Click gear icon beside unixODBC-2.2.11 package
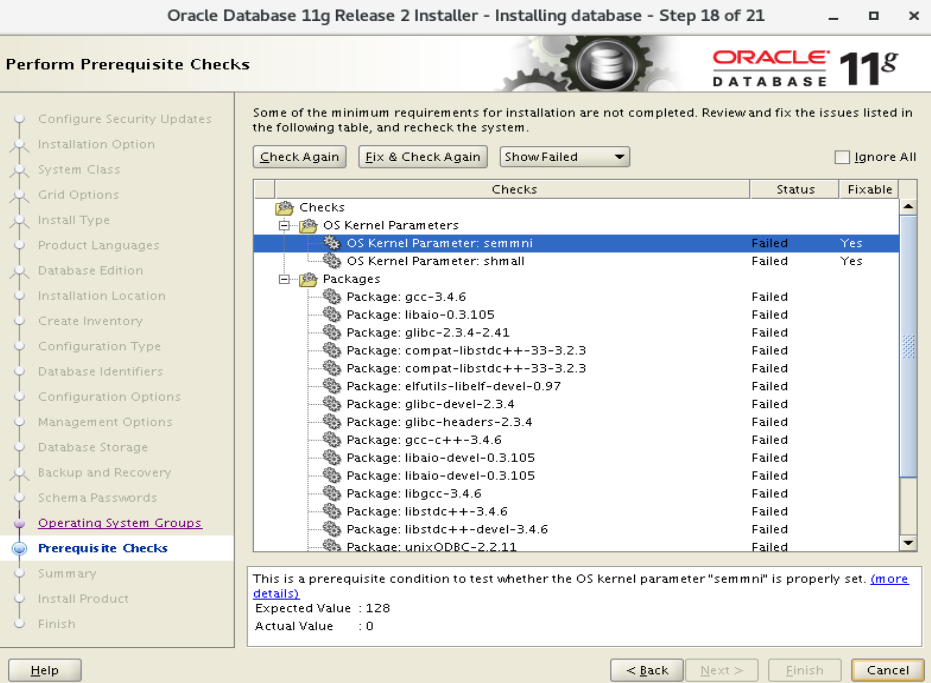This screenshot has height=683, width=931. pyautogui.click(x=332, y=545)
